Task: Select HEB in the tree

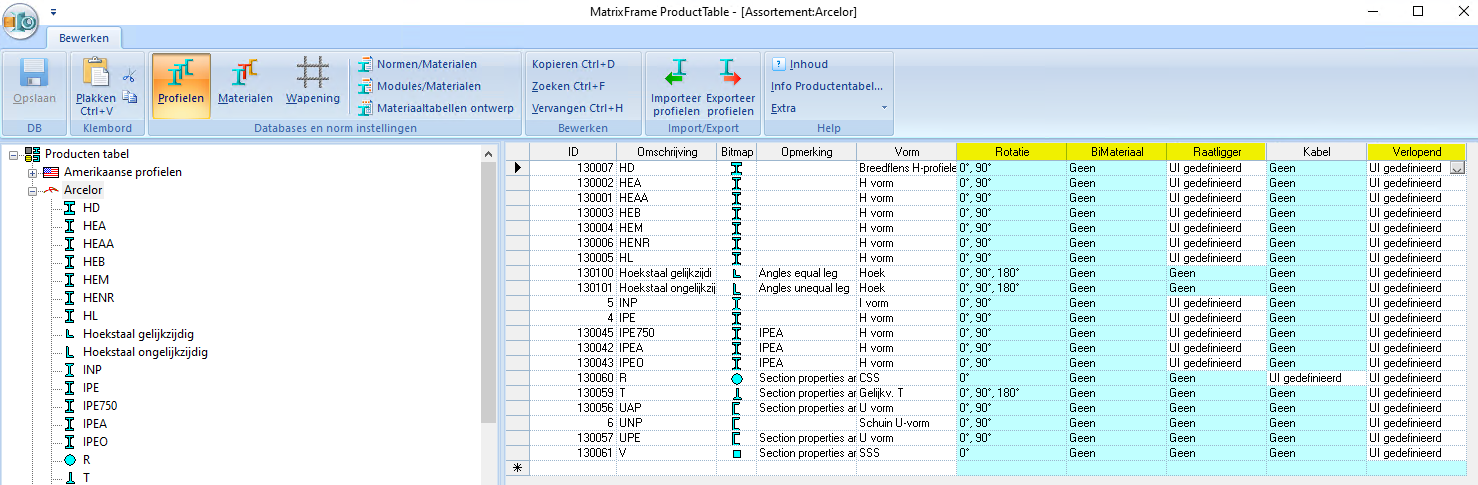Action: pos(94,262)
